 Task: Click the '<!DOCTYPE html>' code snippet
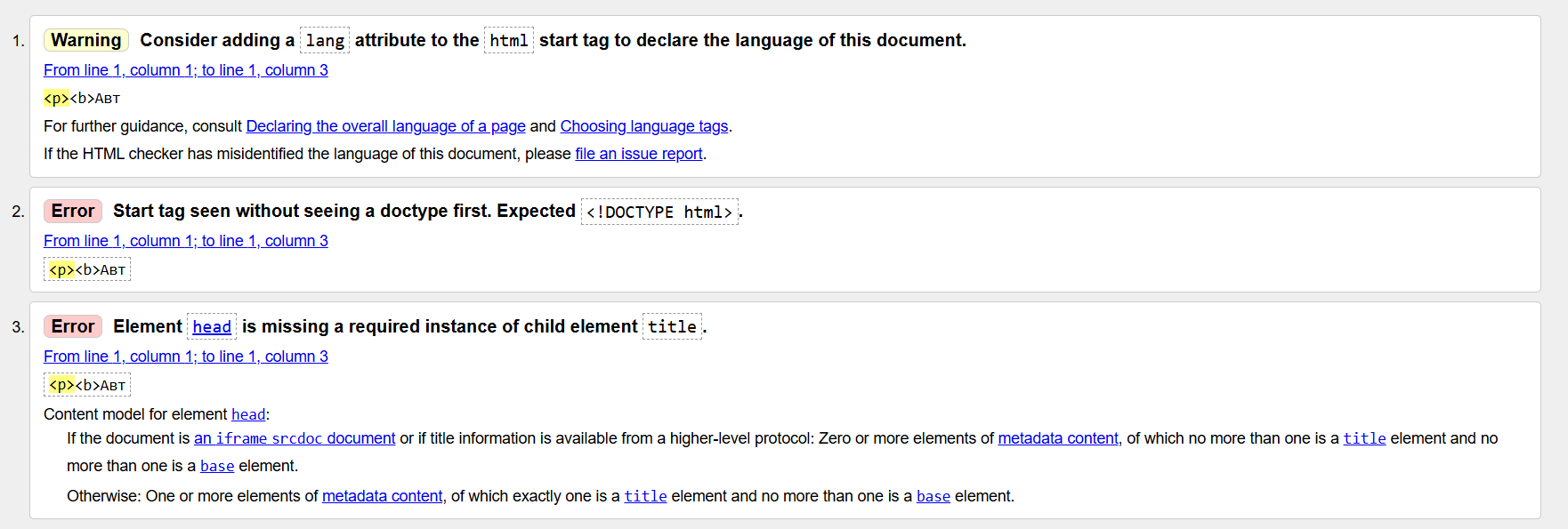659,212
